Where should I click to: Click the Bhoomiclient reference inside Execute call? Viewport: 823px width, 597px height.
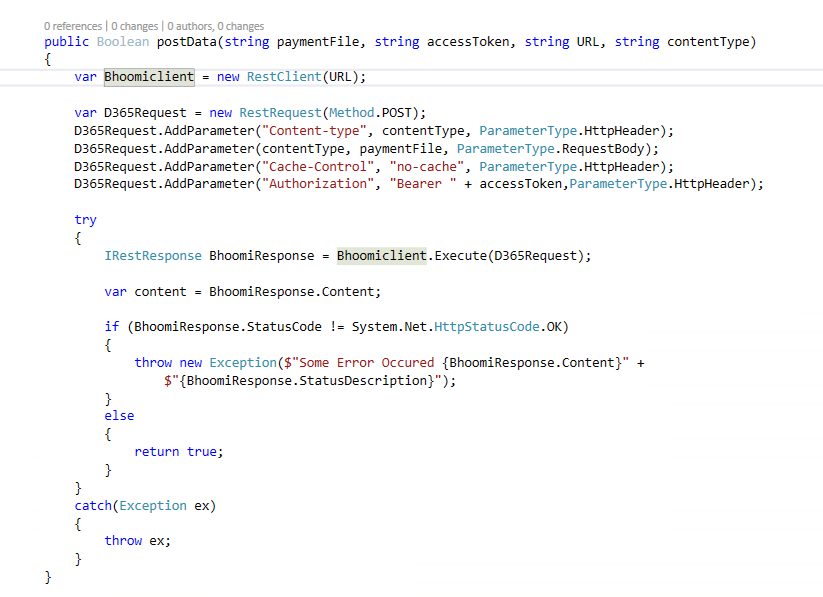point(381,255)
